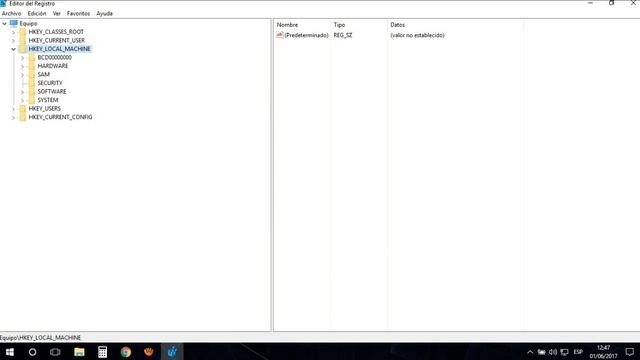Viewport: 640px width, 360px height.
Task: Open the Edición menu
Action: point(37,13)
